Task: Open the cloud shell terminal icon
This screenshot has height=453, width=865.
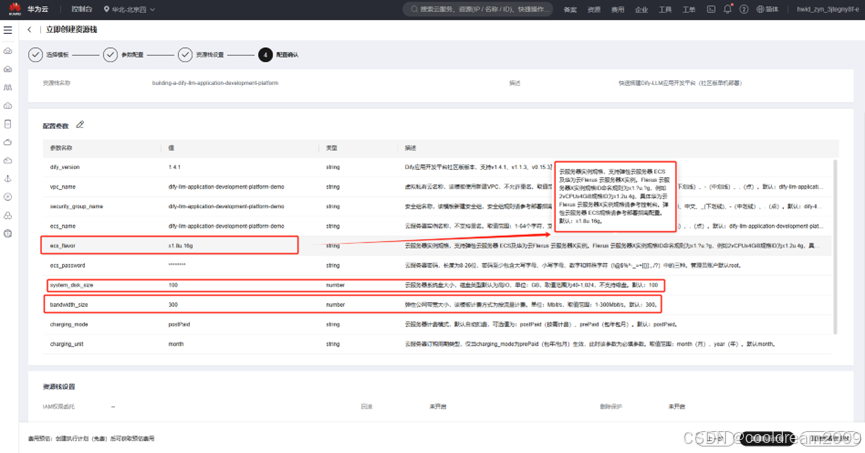Action: [x=711, y=9]
